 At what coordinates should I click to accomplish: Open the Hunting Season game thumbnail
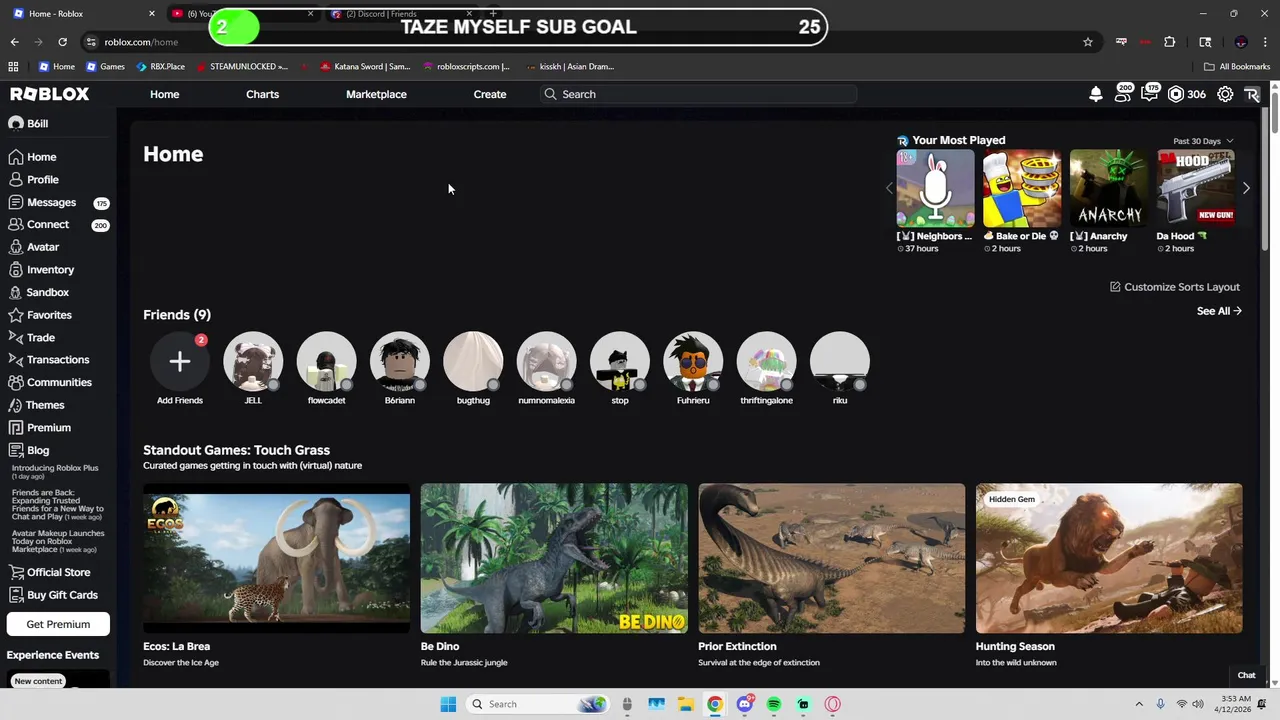click(1109, 558)
